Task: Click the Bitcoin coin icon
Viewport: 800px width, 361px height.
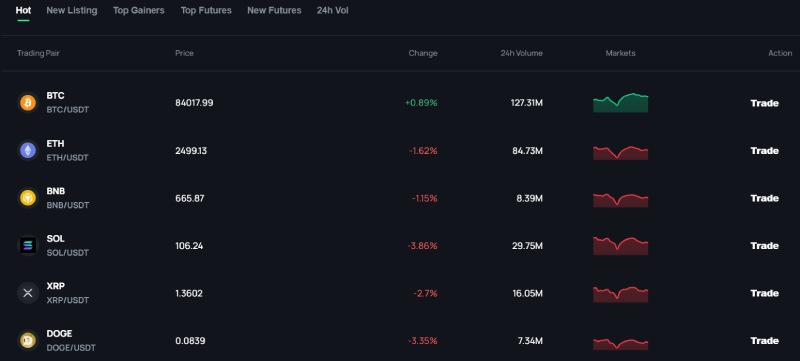Action: [28, 103]
